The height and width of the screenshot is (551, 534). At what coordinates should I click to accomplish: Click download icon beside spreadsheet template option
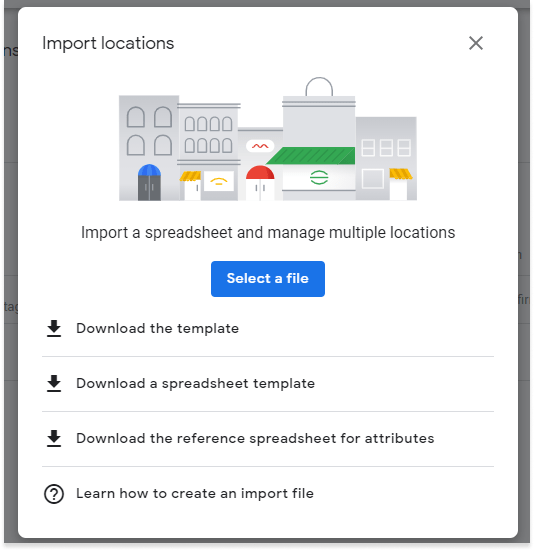click(x=54, y=383)
